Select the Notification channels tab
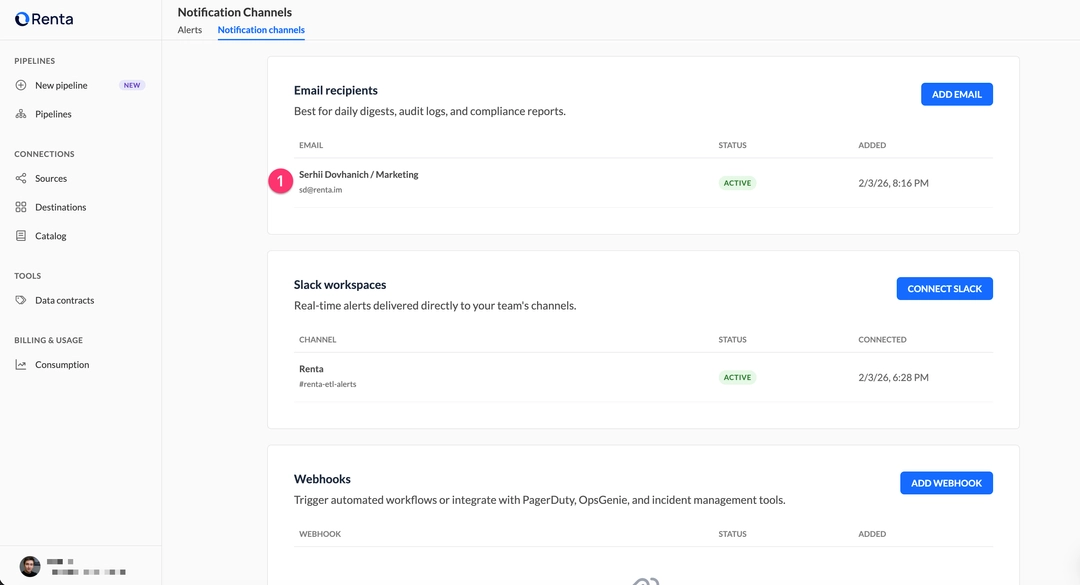 [x=261, y=30]
